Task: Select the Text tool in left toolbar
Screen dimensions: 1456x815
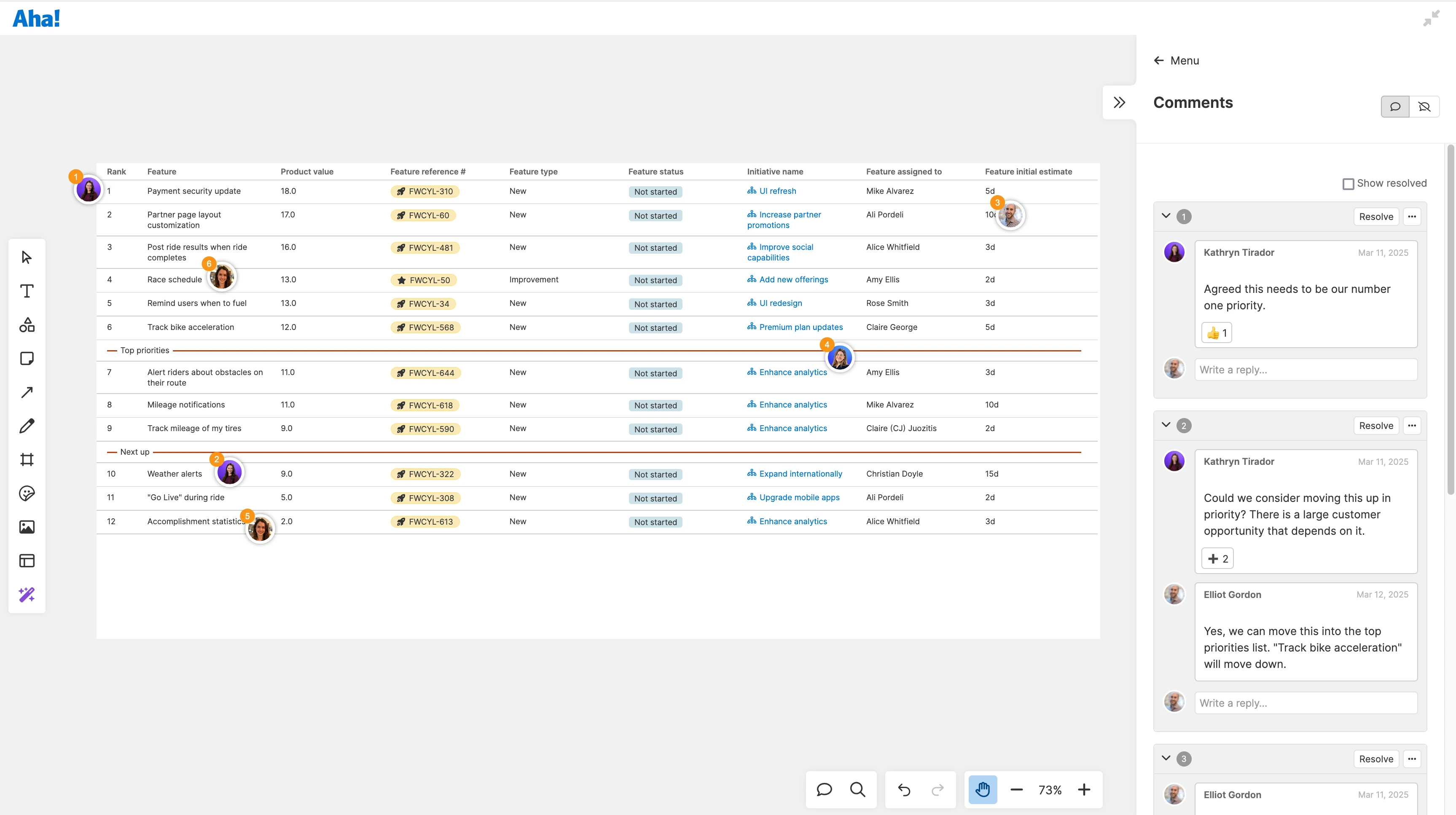Action: click(27, 291)
